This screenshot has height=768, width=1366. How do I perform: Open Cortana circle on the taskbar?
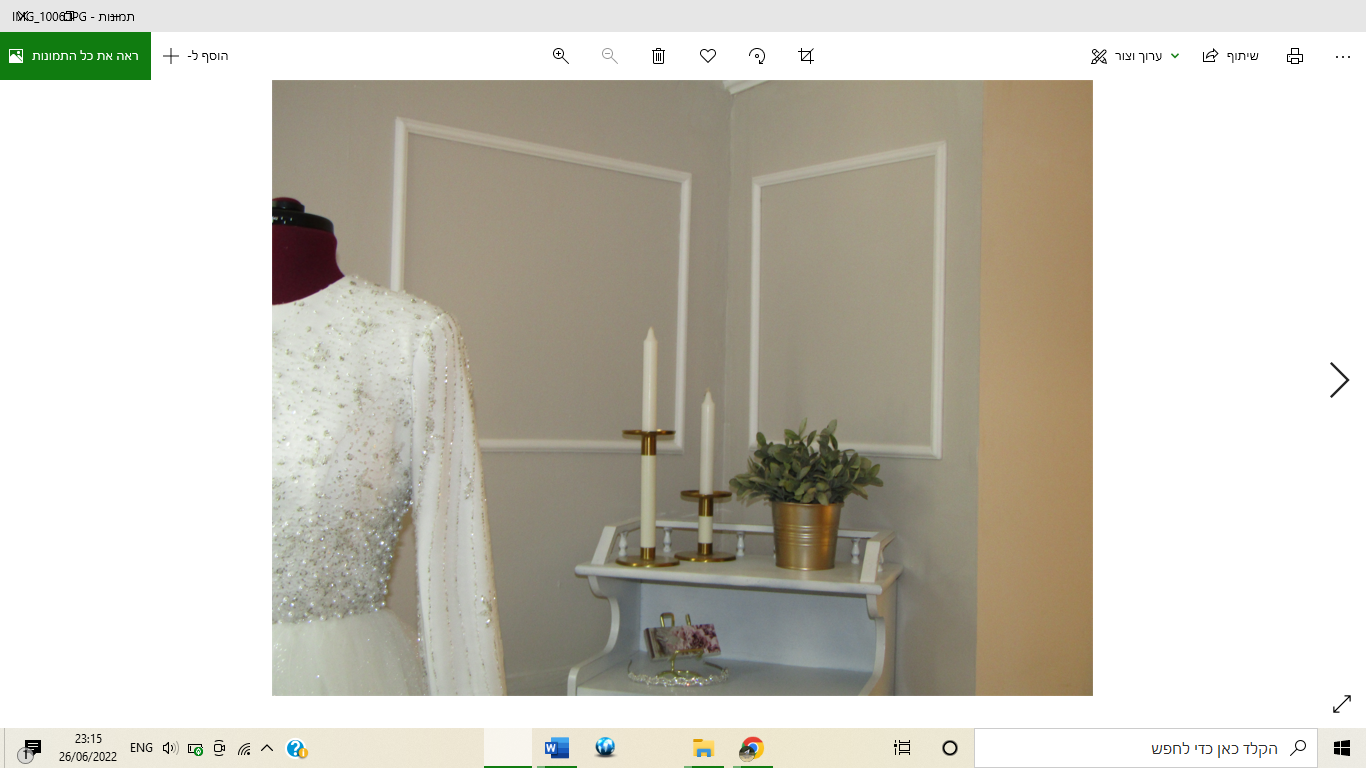[x=950, y=748]
